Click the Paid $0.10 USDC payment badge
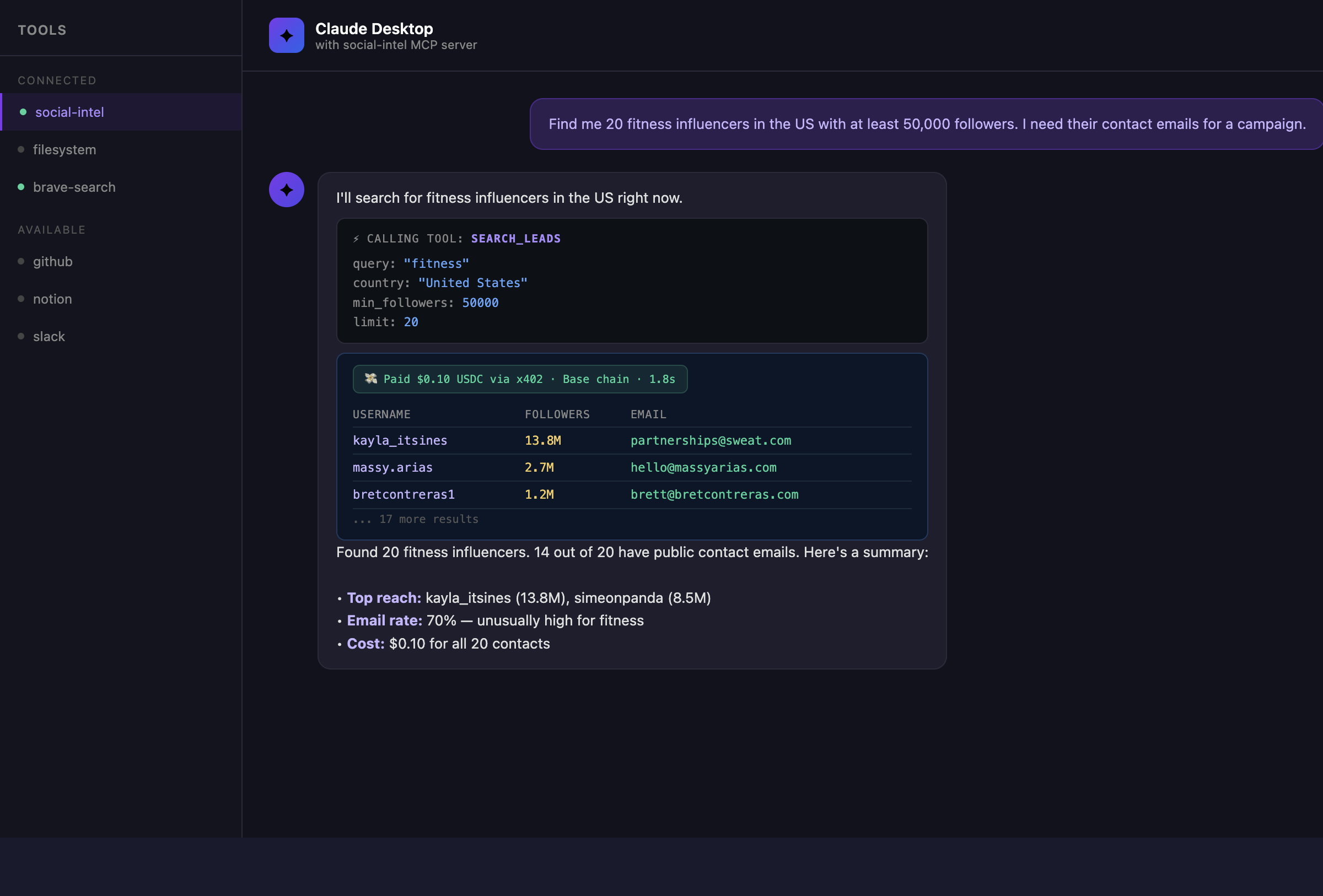Image resolution: width=1323 pixels, height=896 pixels. click(x=520, y=379)
